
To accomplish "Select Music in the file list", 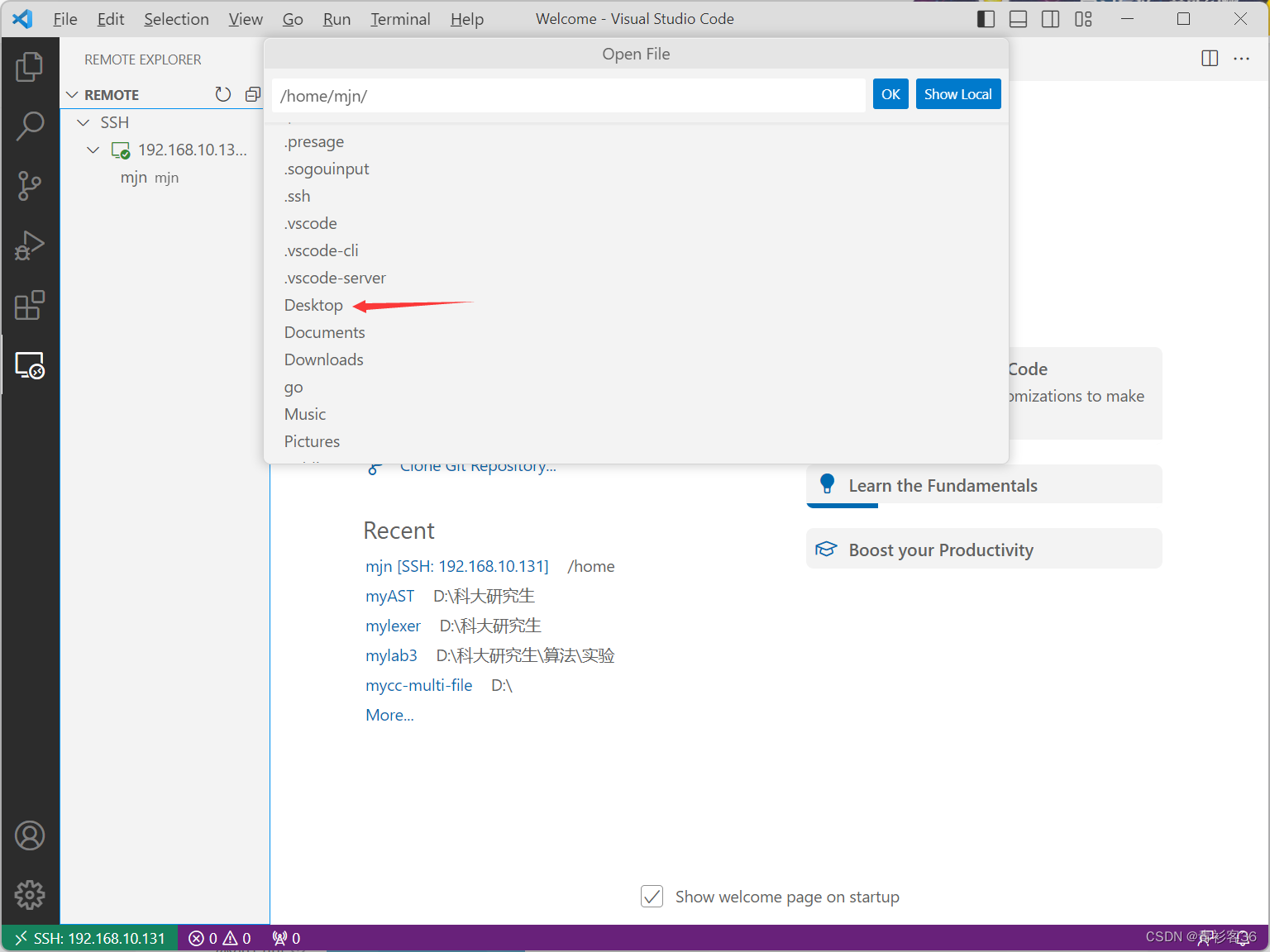I will (636, 414).
